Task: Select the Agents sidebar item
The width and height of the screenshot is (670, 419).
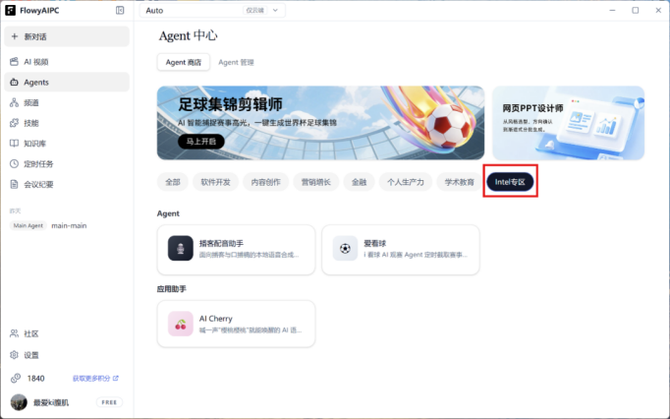Action: coord(67,82)
